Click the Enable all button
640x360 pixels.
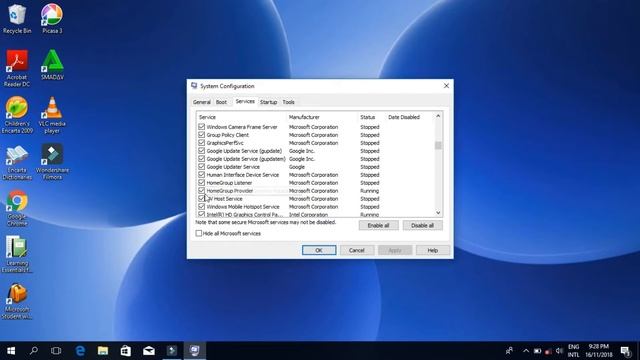click(x=378, y=225)
